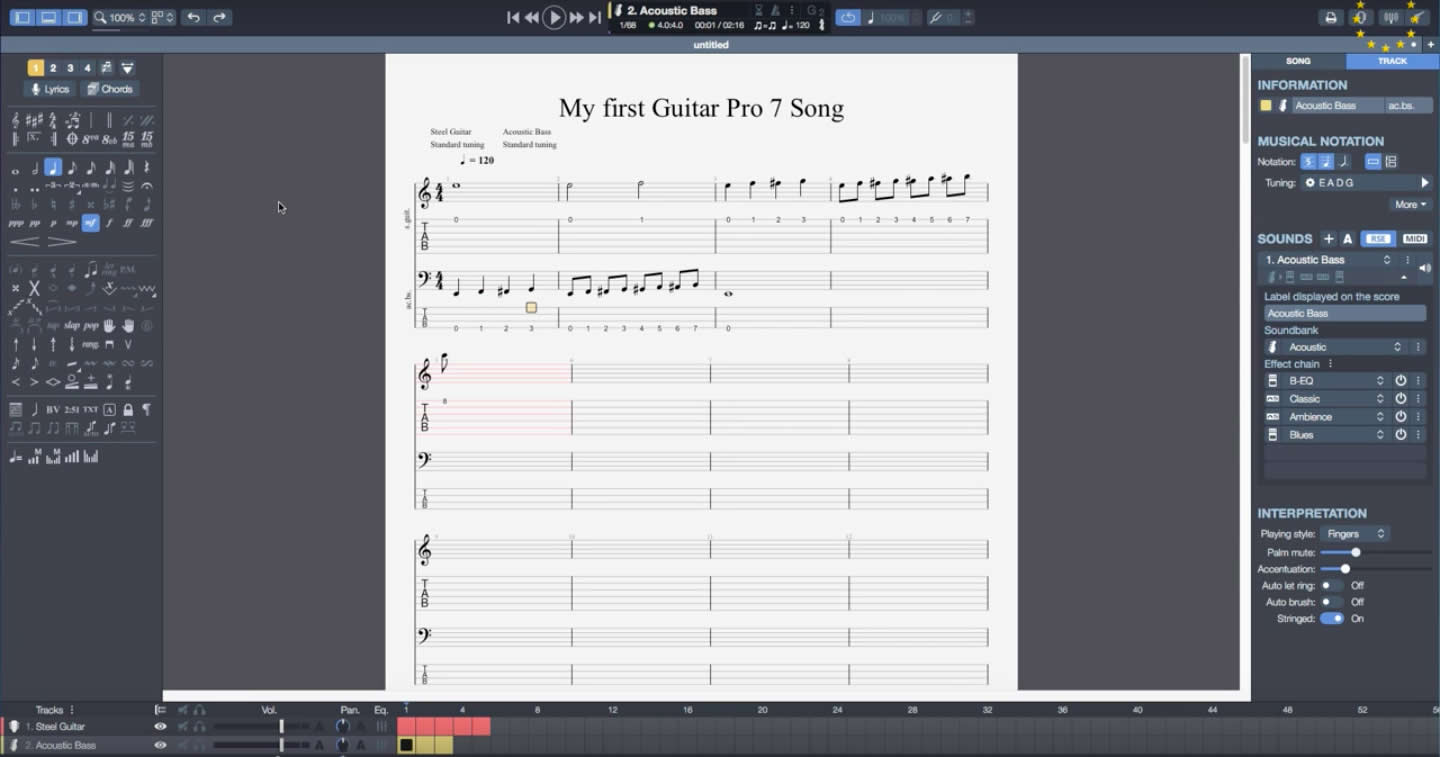Click the treble clef icon in palette
Image resolution: width=1440 pixels, height=757 pixels.
pos(15,120)
